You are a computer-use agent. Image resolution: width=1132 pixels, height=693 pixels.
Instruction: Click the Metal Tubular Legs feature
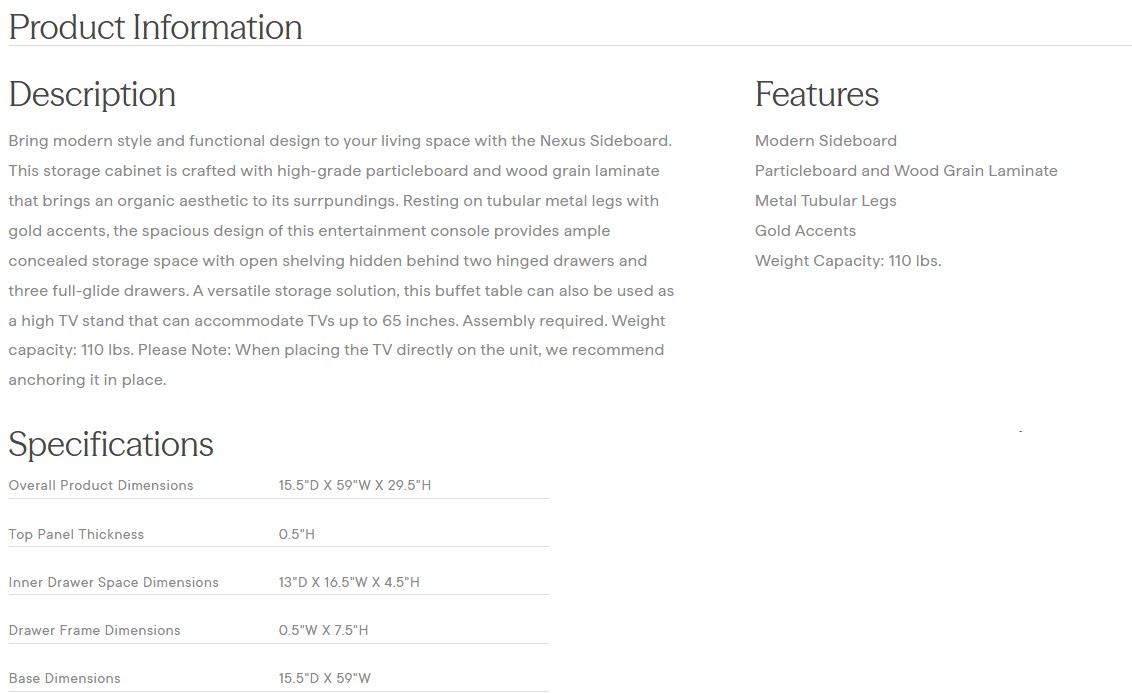pyautogui.click(x=825, y=201)
